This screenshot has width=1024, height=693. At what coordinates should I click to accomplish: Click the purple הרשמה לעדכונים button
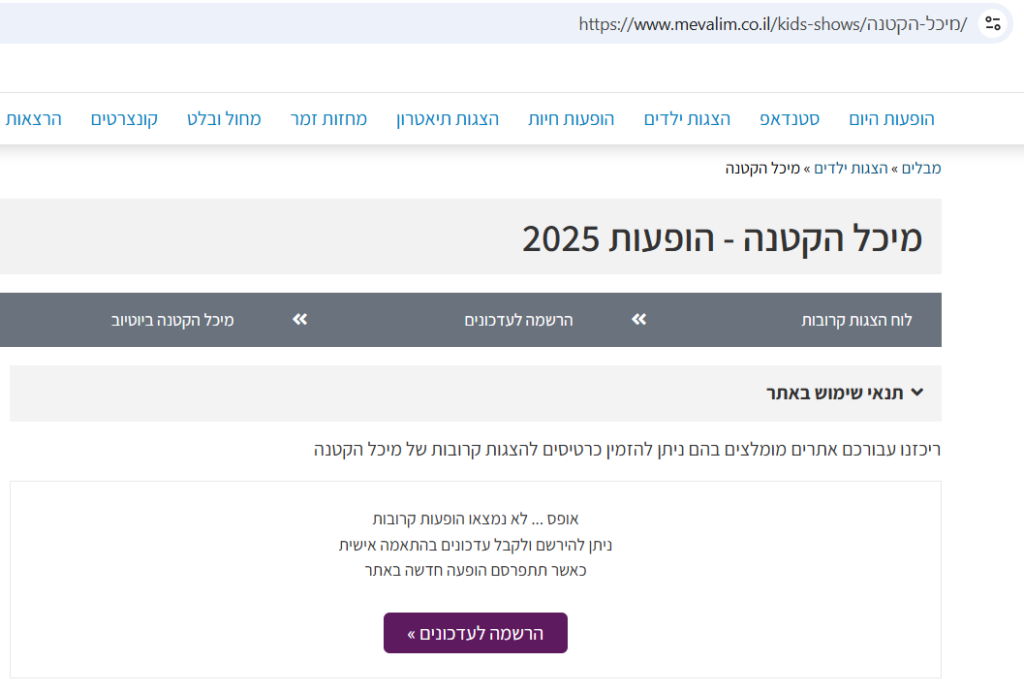475,633
